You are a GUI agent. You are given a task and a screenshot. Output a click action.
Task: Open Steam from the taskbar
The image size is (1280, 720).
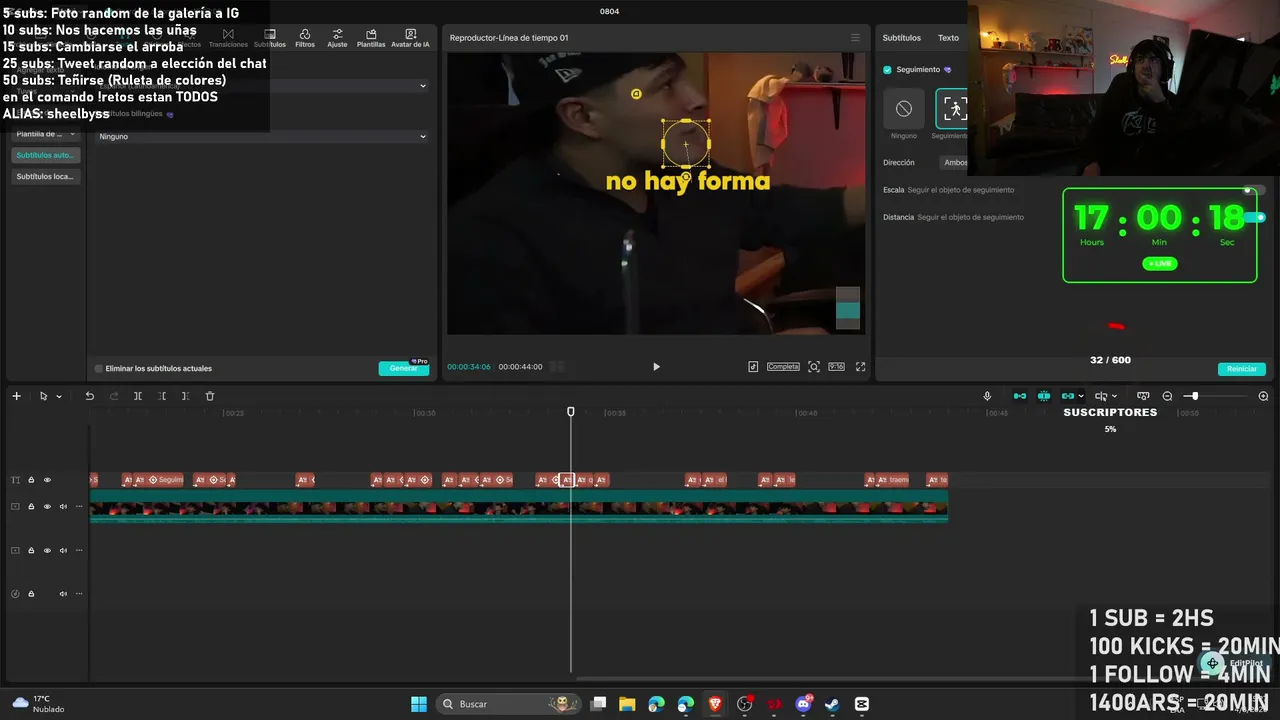832,704
